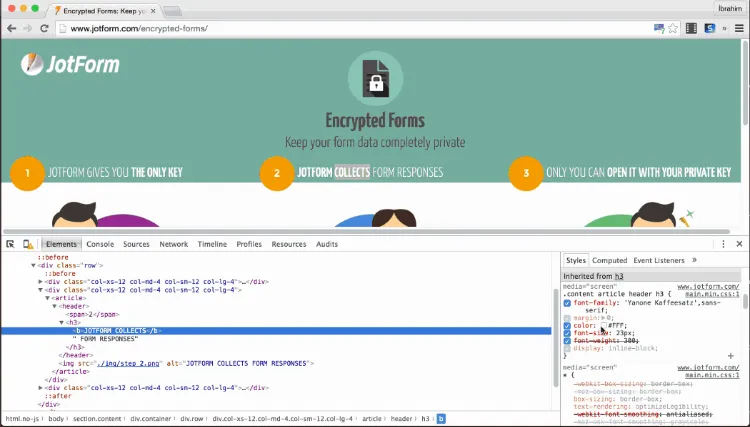
Task: Open the Profiles tab
Action: [249, 244]
